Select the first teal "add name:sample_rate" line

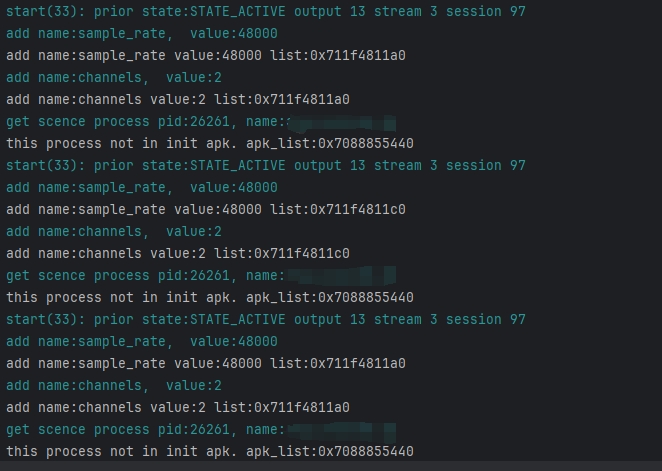tap(141, 33)
